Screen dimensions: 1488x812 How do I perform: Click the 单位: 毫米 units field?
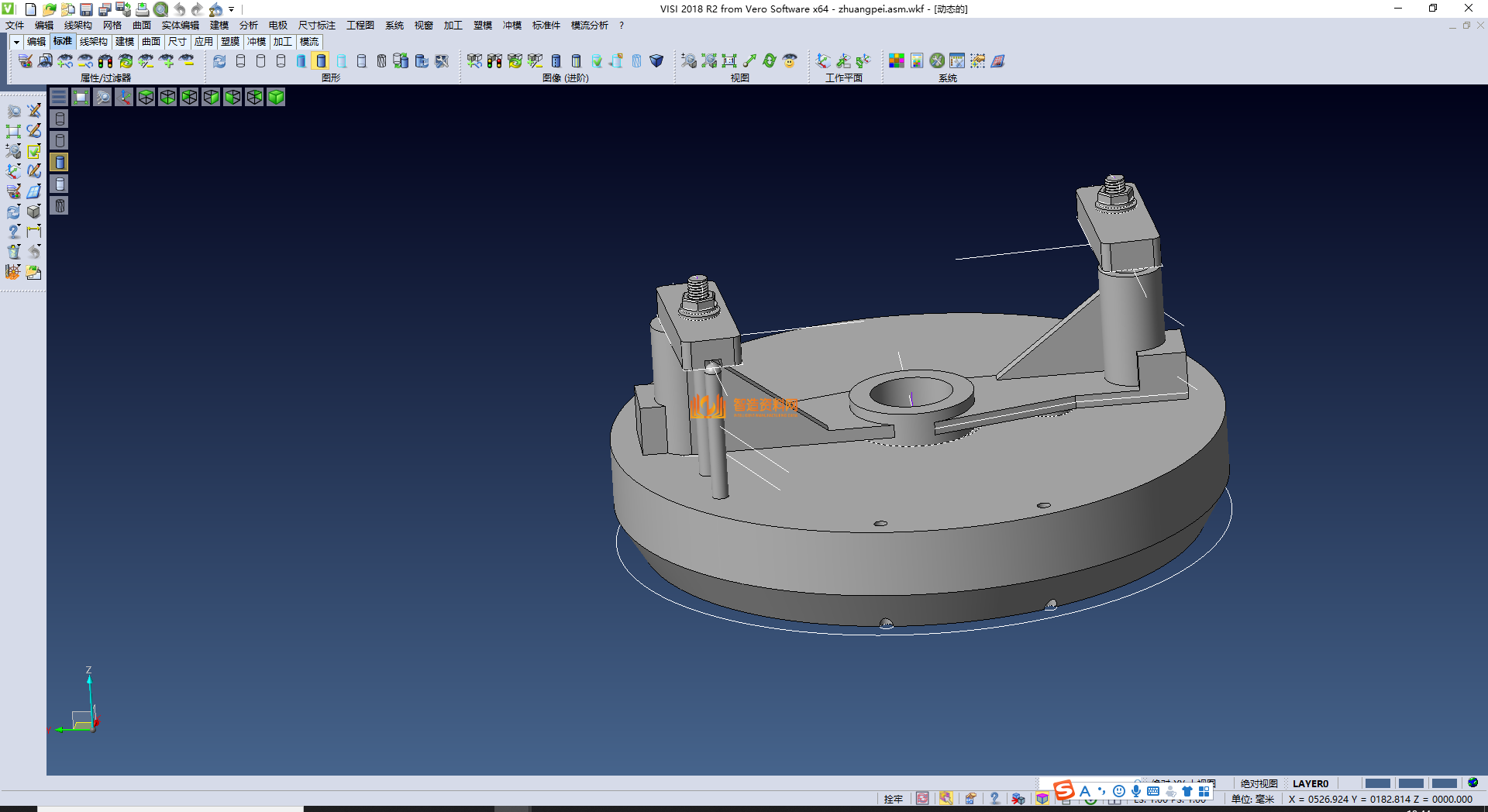tap(1252, 799)
